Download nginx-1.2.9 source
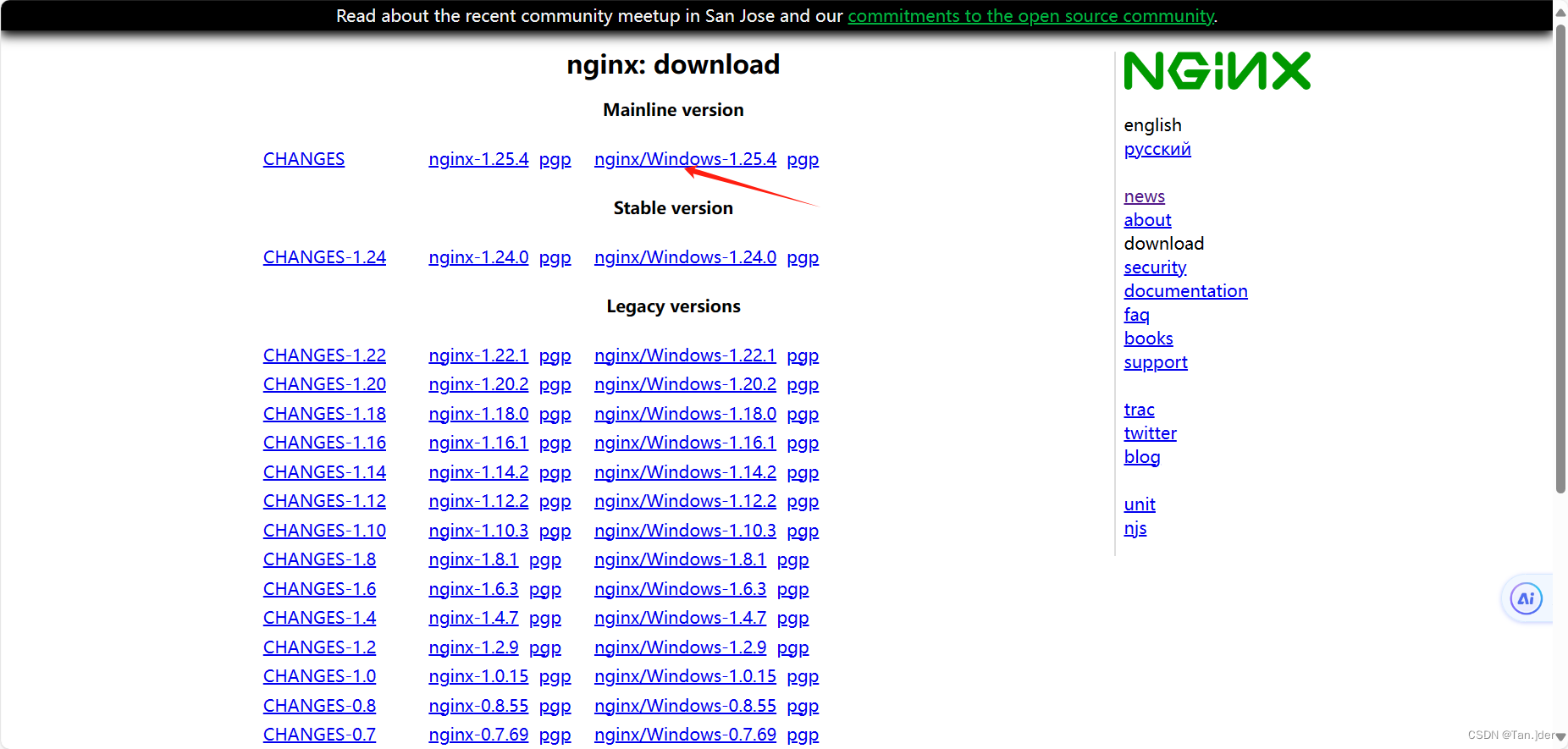 click(x=473, y=647)
